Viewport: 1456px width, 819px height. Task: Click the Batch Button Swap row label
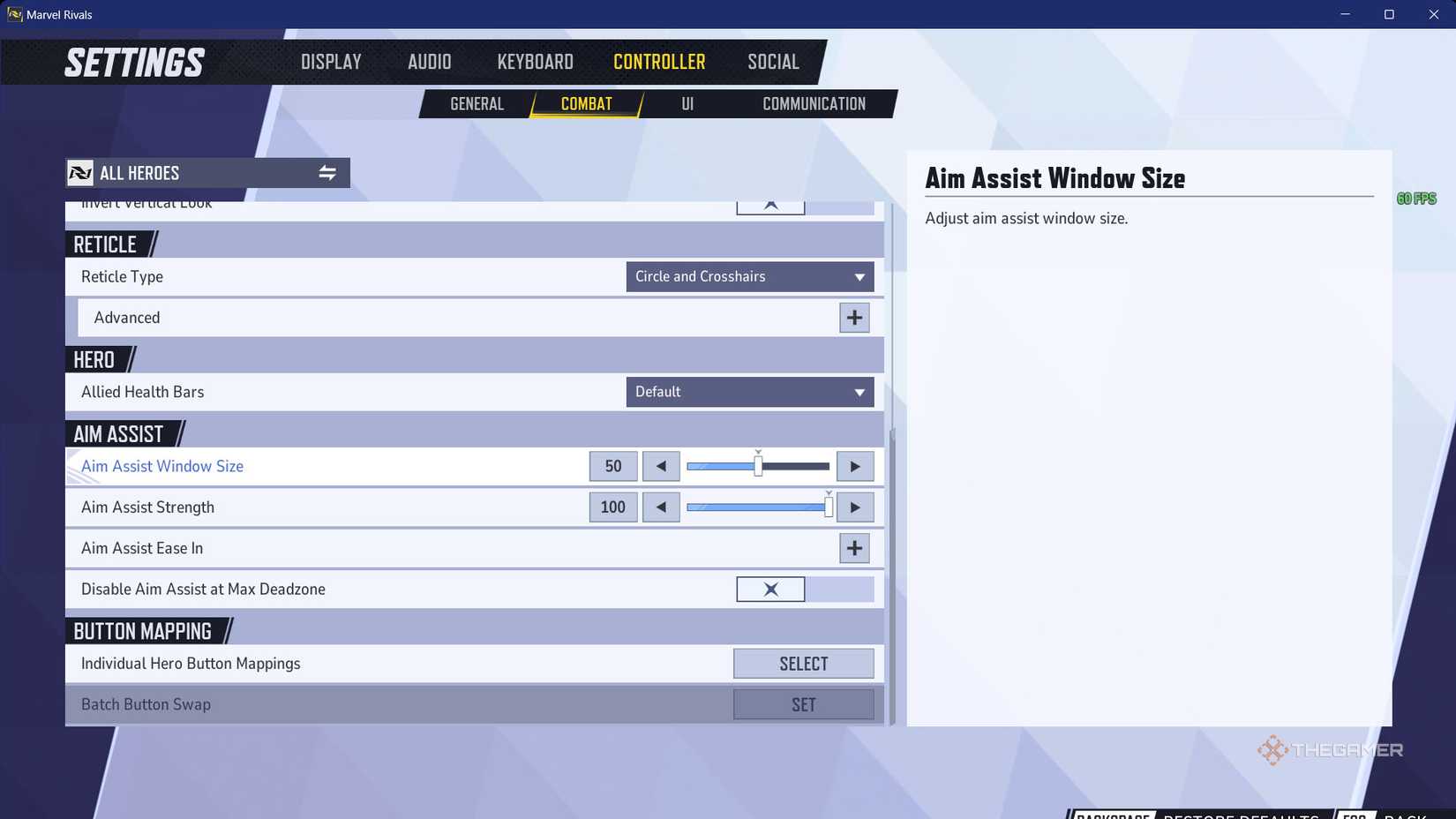[x=146, y=704]
